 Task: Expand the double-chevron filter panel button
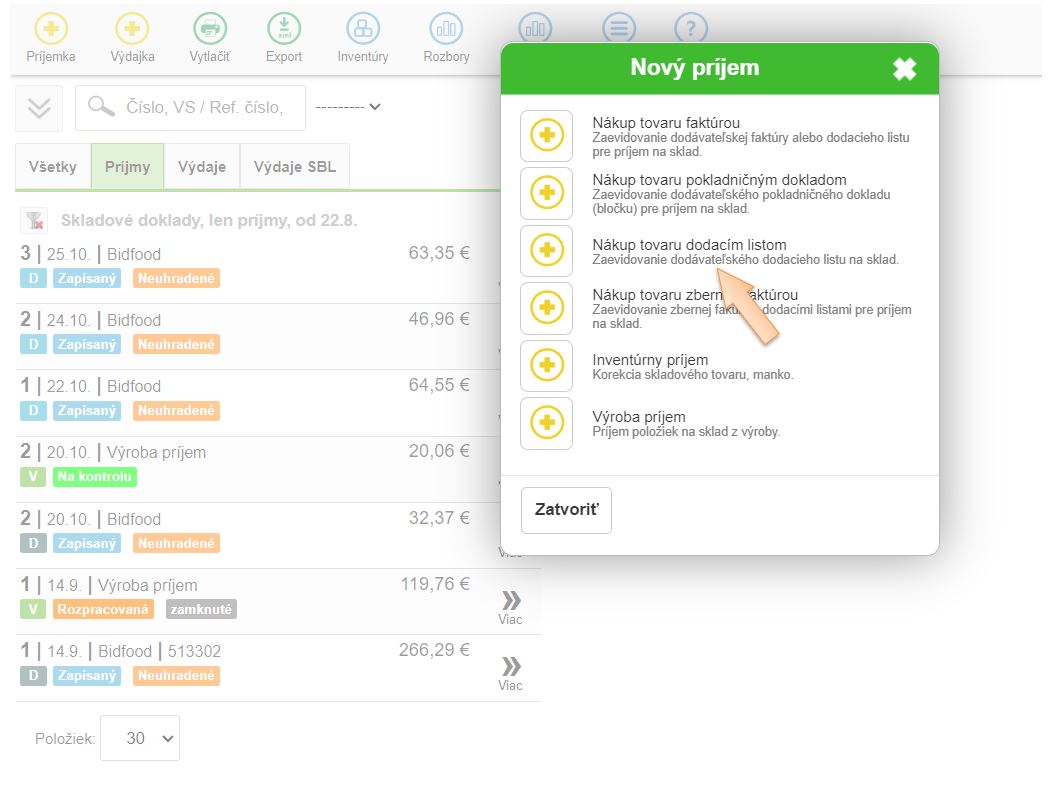pos(39,108)
